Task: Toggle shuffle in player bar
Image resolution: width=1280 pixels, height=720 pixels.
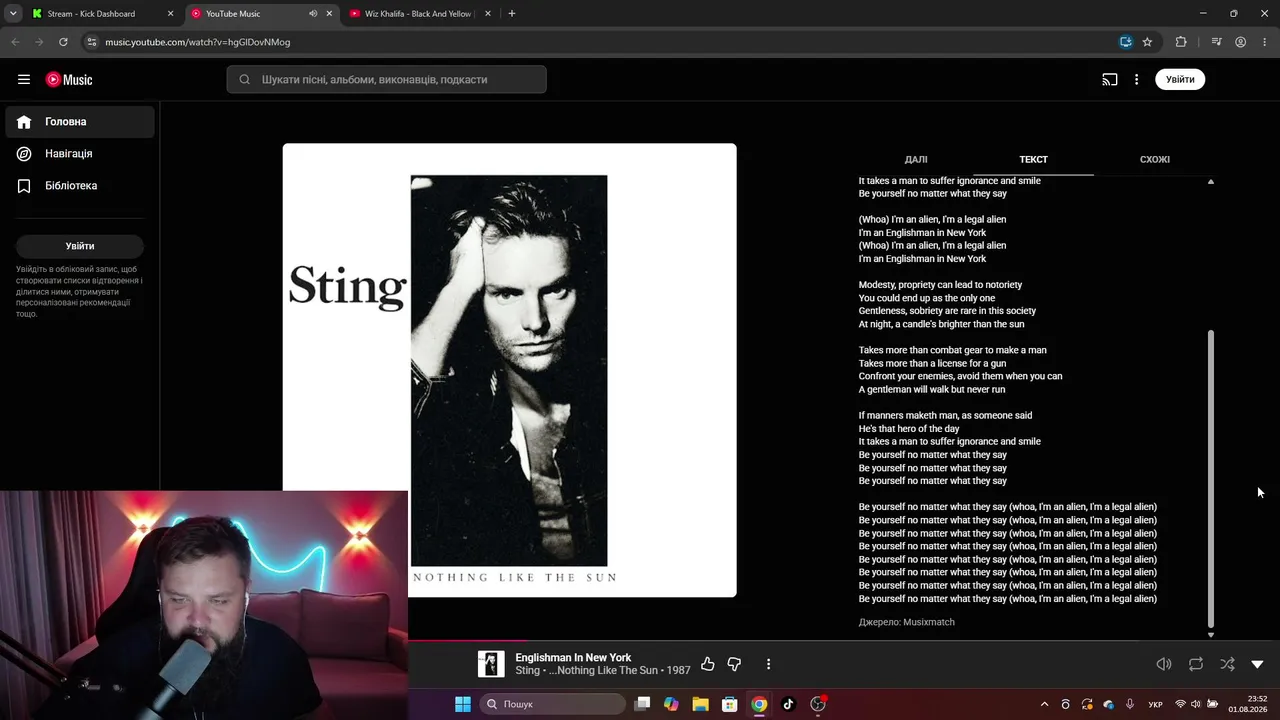Action: 1227,664
